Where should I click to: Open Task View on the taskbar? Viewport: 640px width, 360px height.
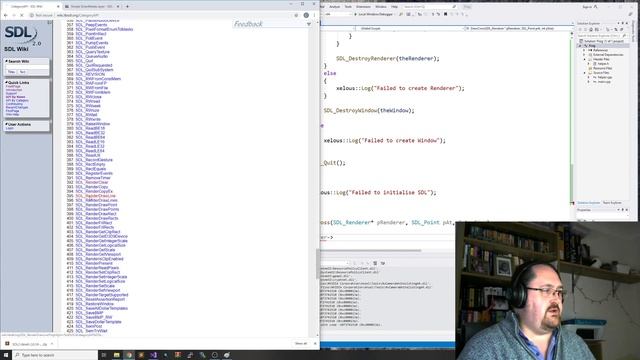coord(104,355)
